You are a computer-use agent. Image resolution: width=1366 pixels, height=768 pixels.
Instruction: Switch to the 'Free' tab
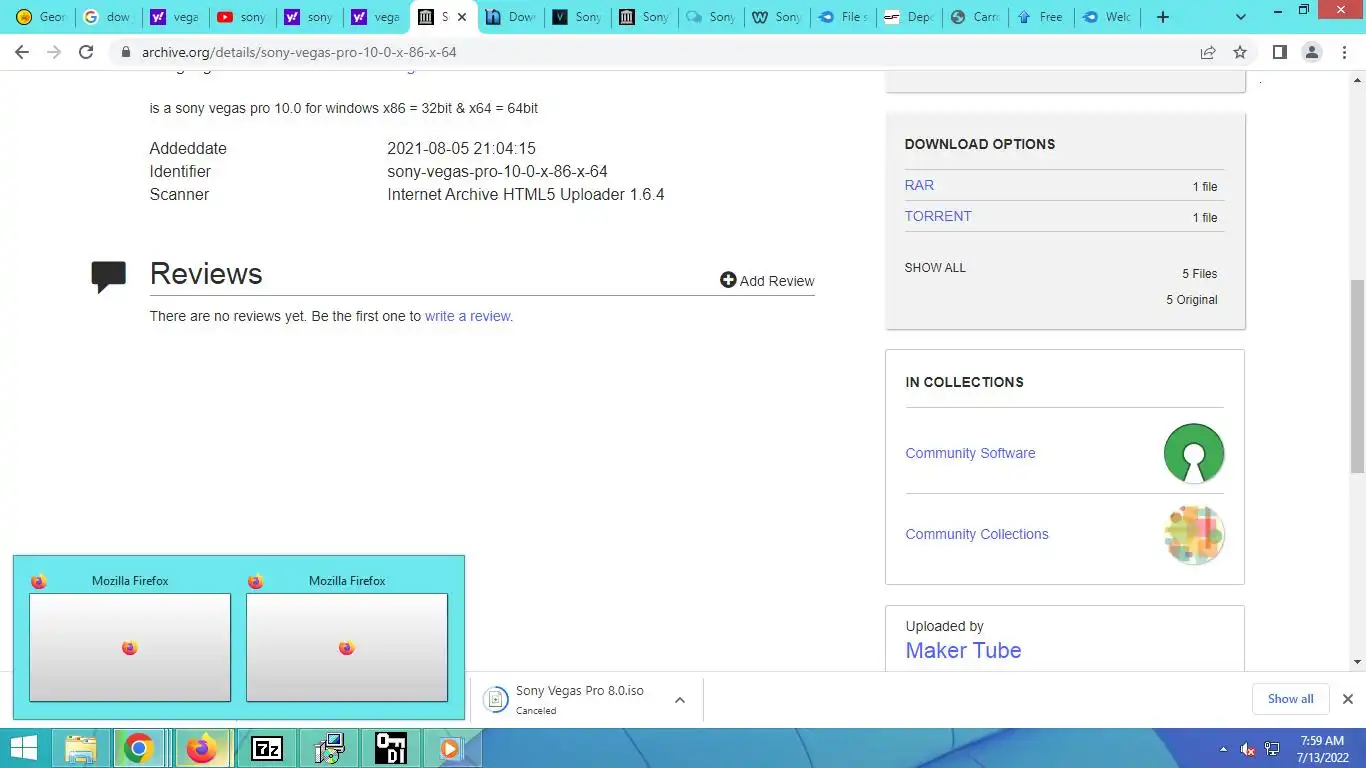[x=1041, y=17]
